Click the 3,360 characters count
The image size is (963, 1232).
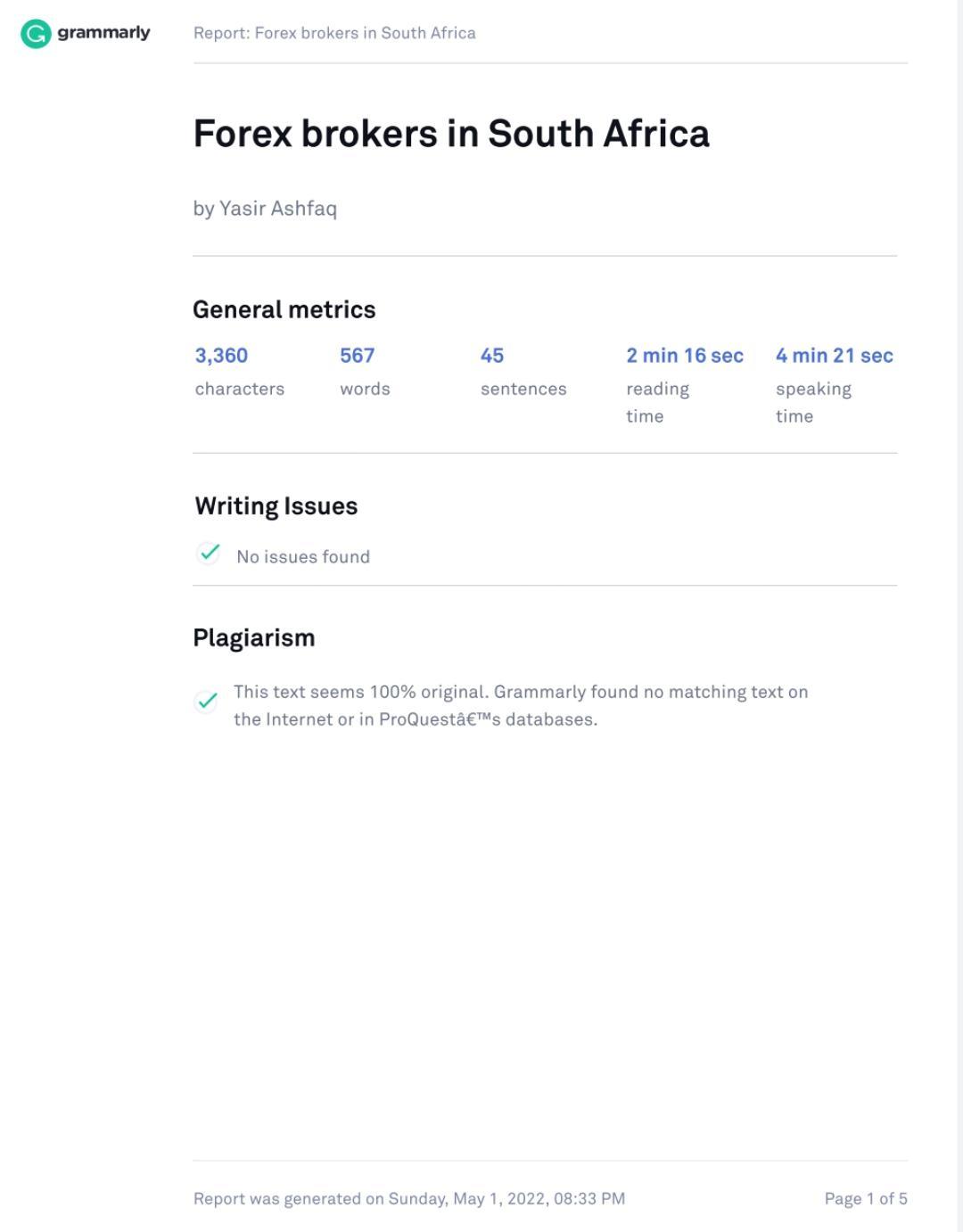pos(221,356)
